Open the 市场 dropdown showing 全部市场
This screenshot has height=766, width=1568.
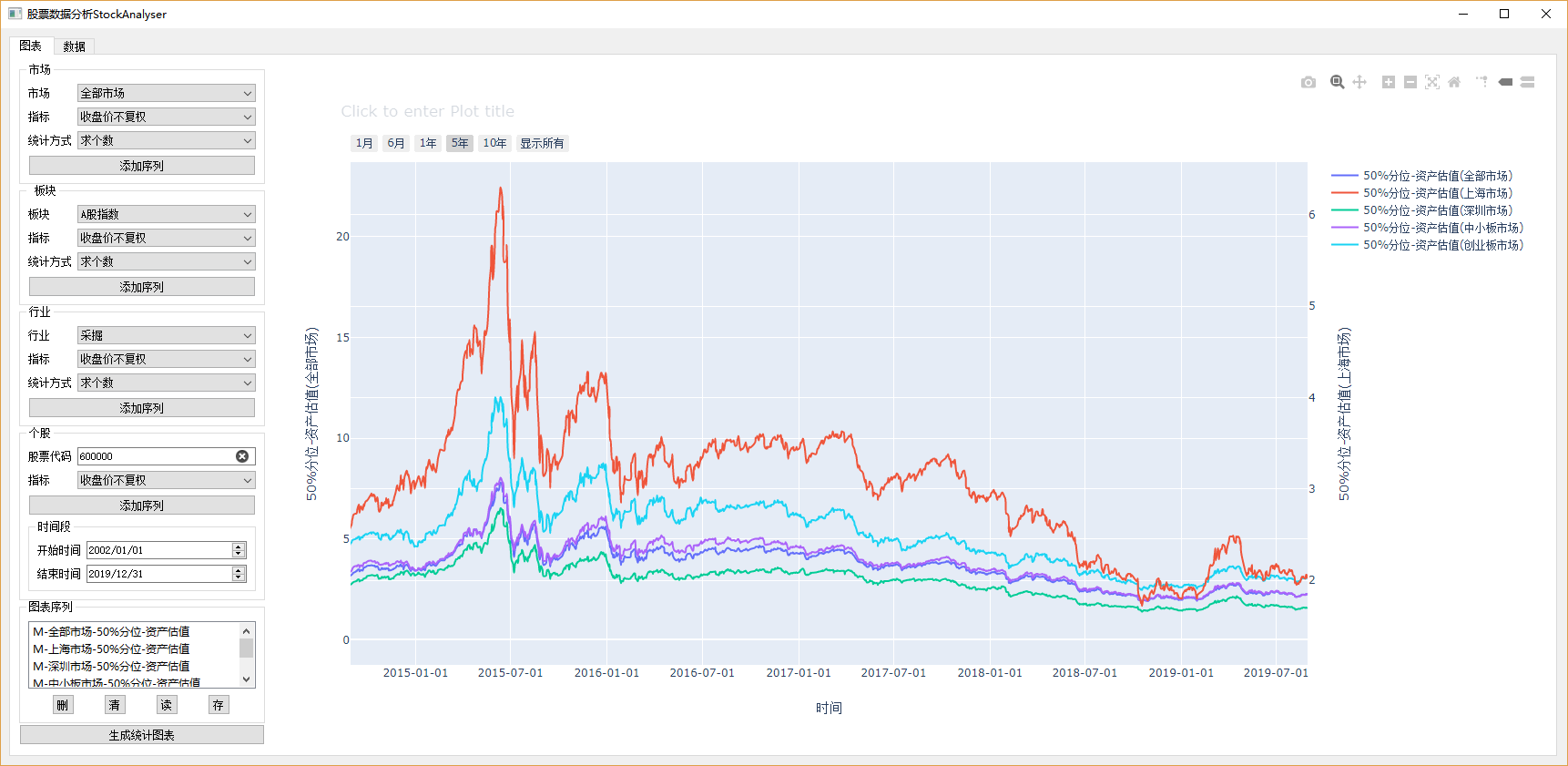coord(166,93)
